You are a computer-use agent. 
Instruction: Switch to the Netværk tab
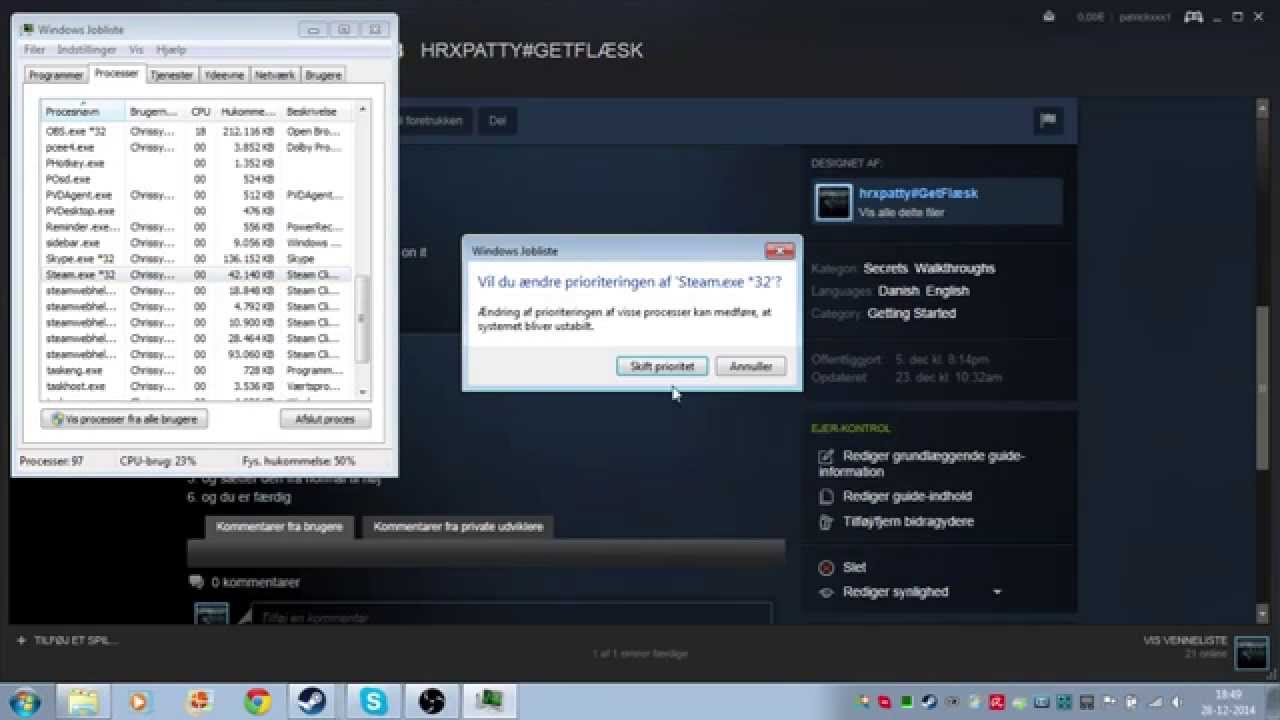pyautogui.click(x=274, y=75)
